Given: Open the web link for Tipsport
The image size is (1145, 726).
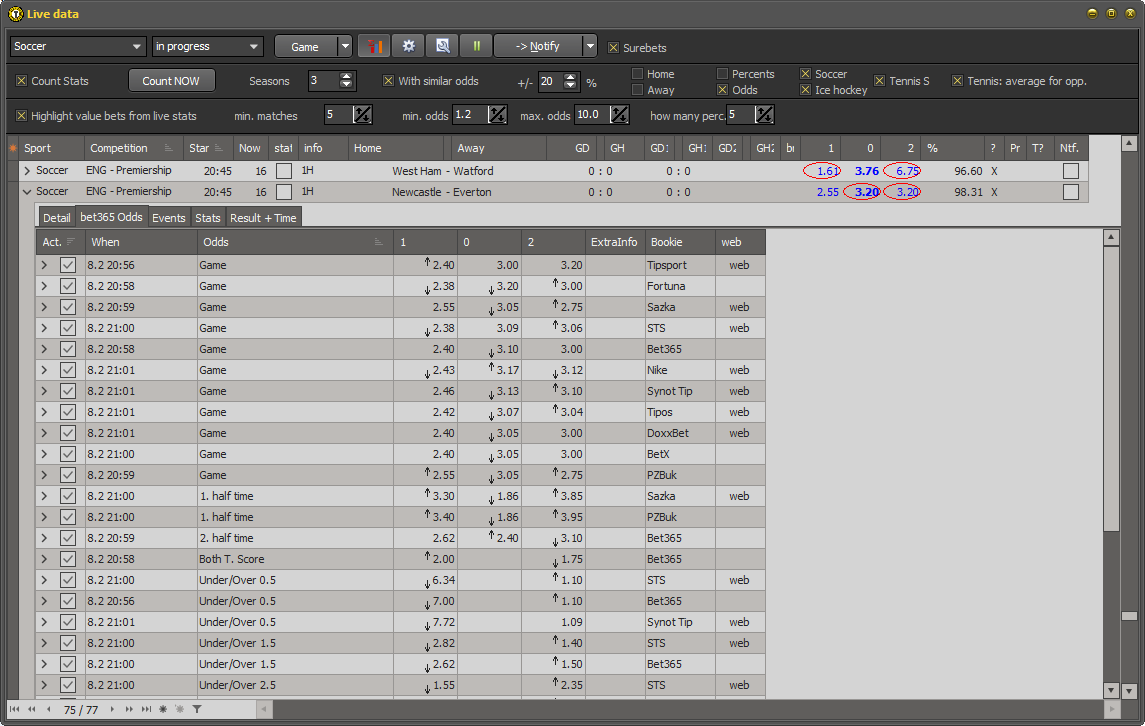Looking at the screenshot, I should pyautogui.click(x=738, y=264).
